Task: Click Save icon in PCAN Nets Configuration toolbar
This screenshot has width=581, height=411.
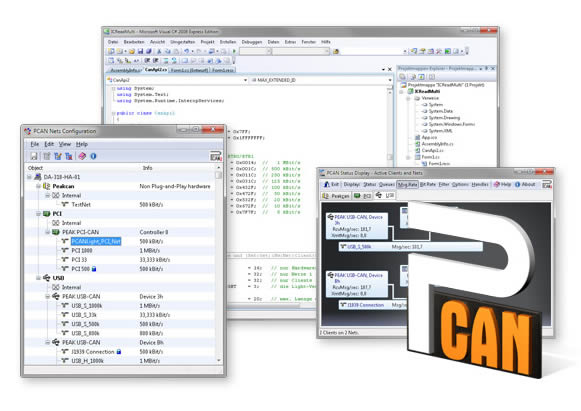Action: [34, 156]
